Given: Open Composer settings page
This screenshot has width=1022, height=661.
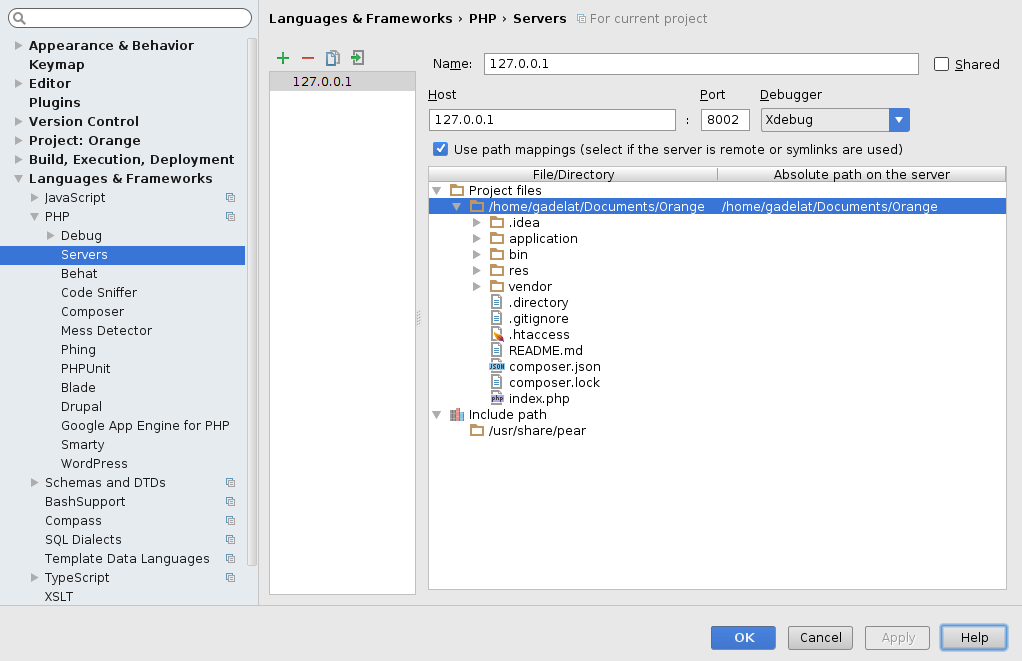Looking at the screenshot, I should pos(93,312).
